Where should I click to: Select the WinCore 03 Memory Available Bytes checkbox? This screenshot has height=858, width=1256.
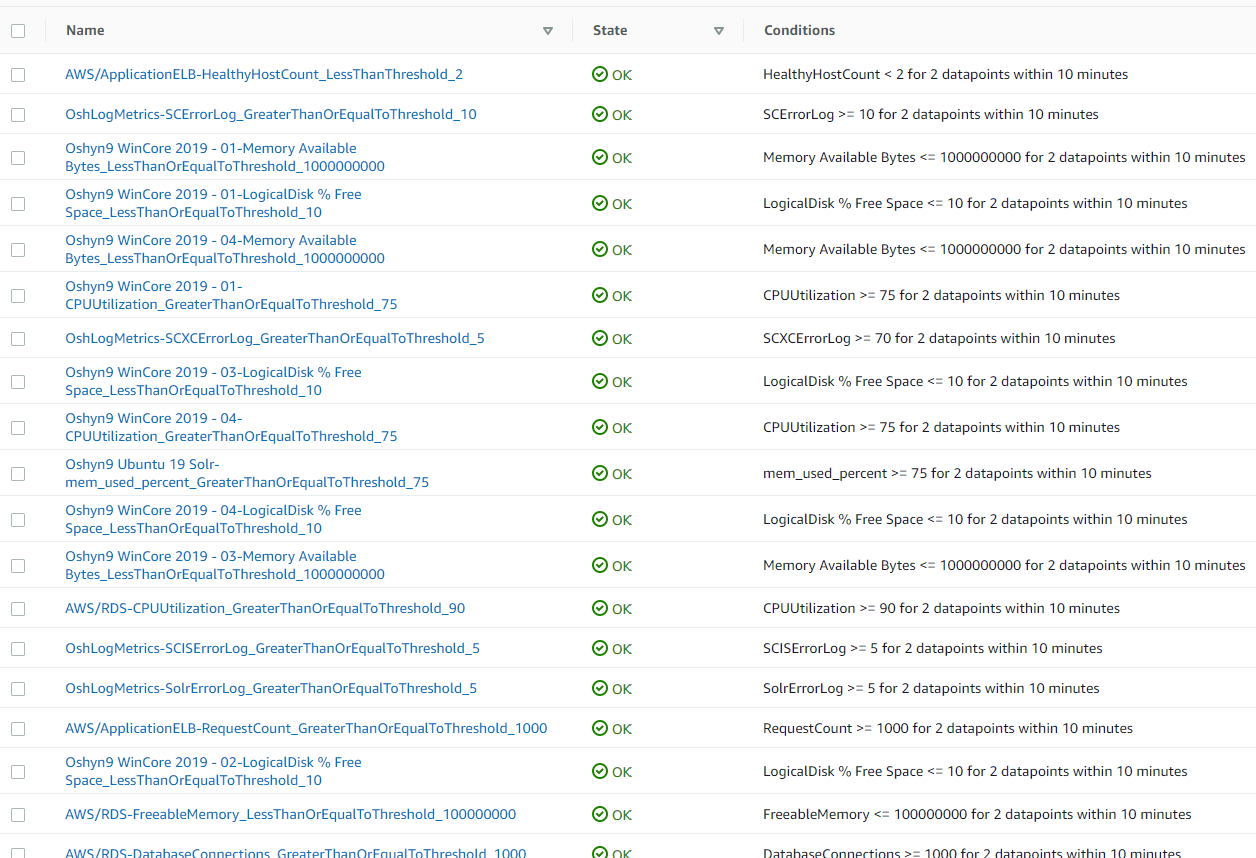tap(18, 566)
